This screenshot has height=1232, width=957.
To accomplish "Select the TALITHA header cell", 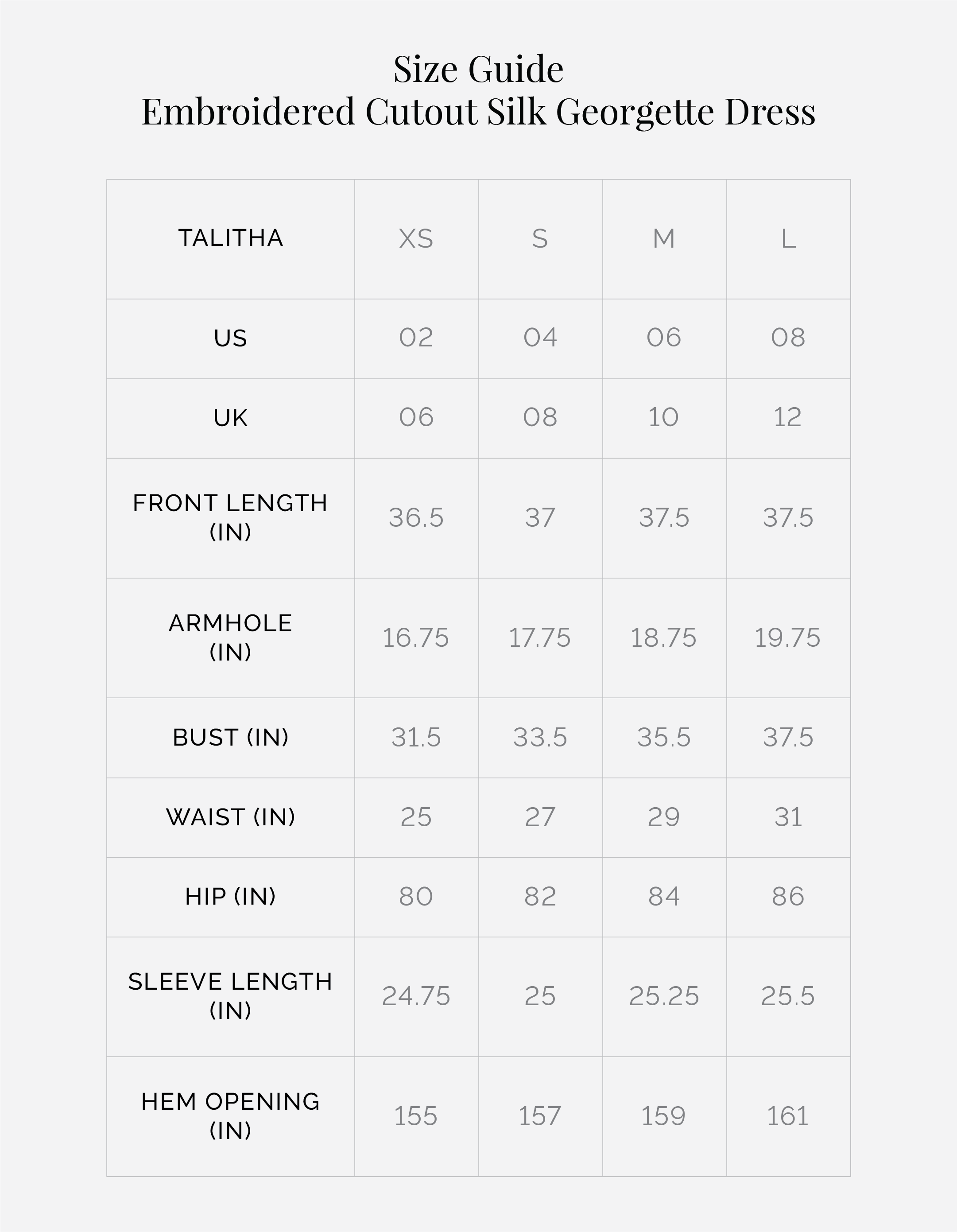I will coord(231,238).
